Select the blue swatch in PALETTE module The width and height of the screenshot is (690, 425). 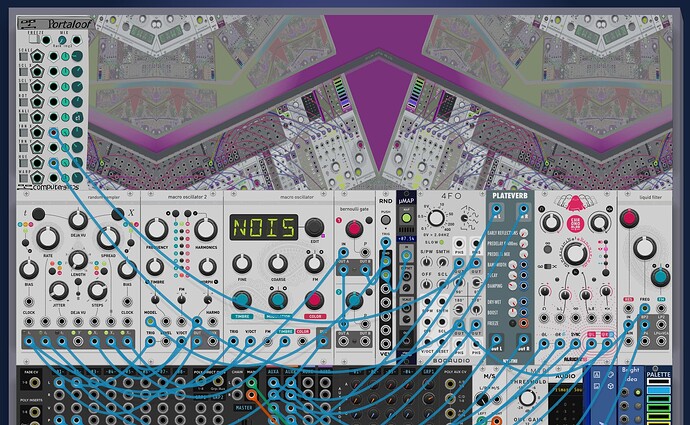(658, 390)
